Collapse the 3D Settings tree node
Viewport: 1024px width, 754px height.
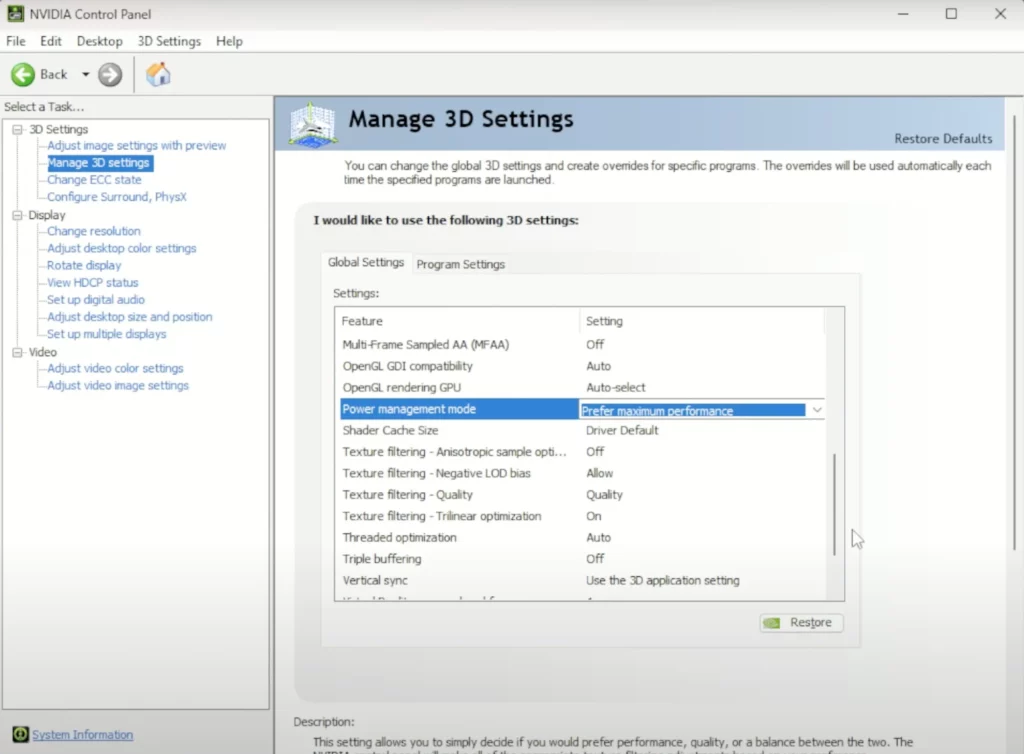click(x=18, y=129)
